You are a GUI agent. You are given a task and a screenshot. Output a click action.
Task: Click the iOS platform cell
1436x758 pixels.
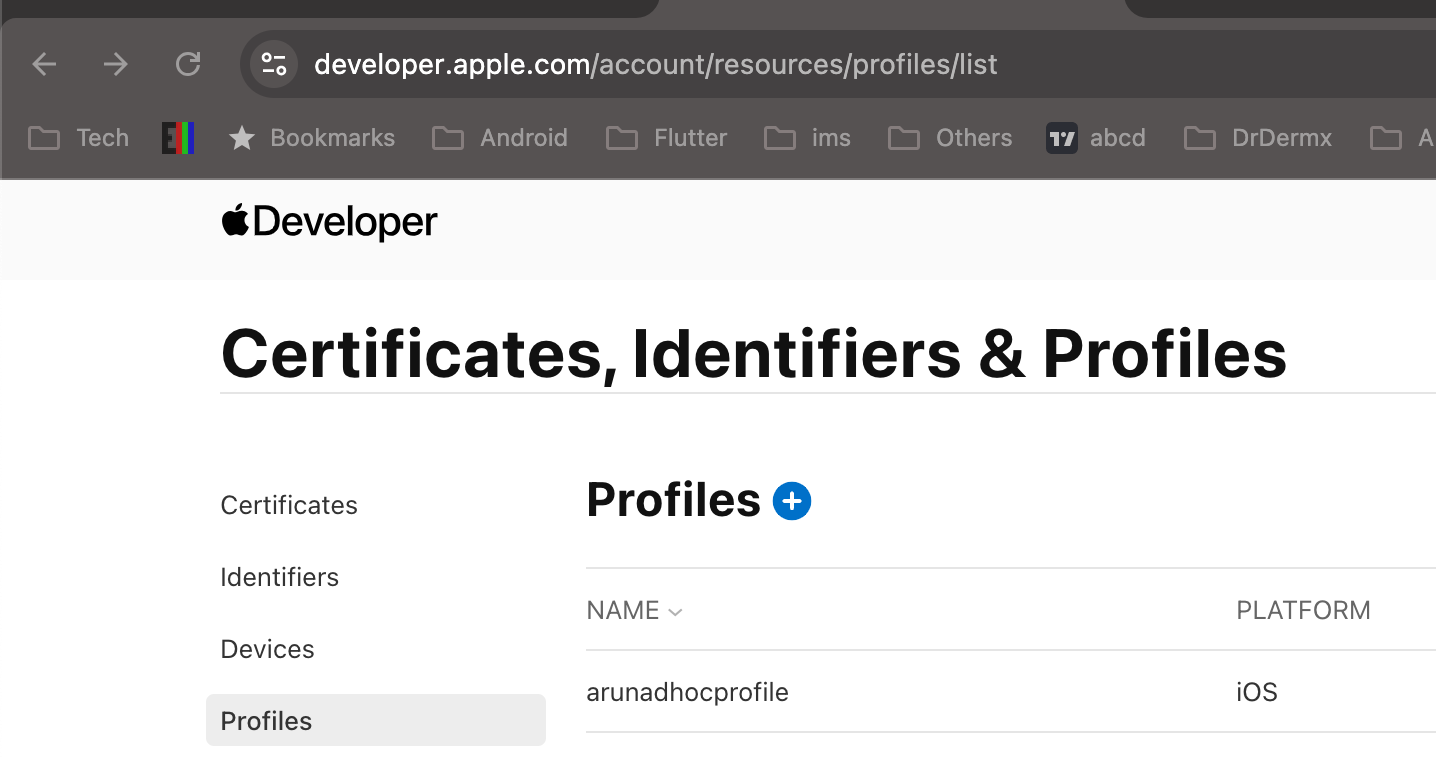1257,692
